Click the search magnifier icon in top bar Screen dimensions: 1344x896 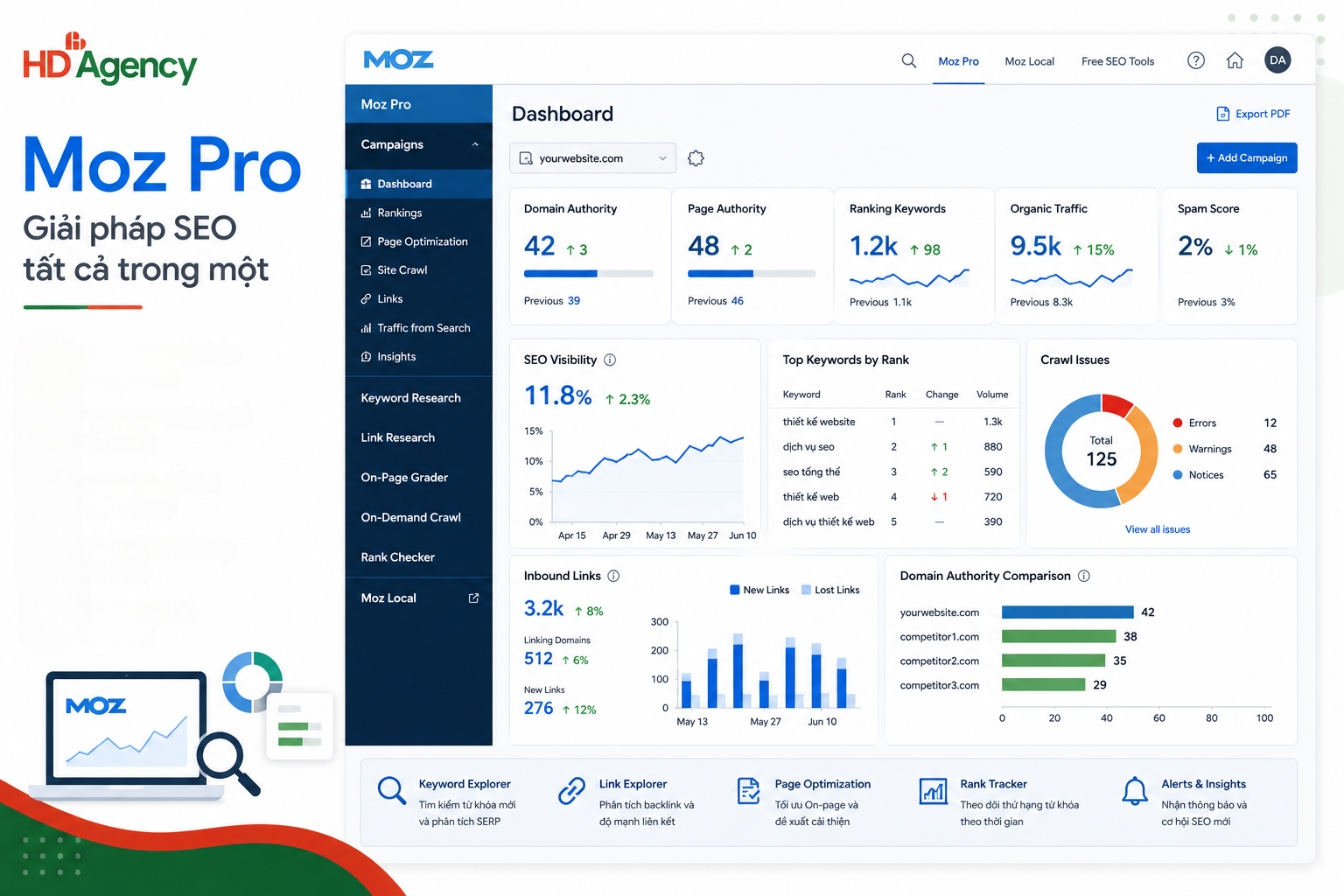click(x=909, y=60)
